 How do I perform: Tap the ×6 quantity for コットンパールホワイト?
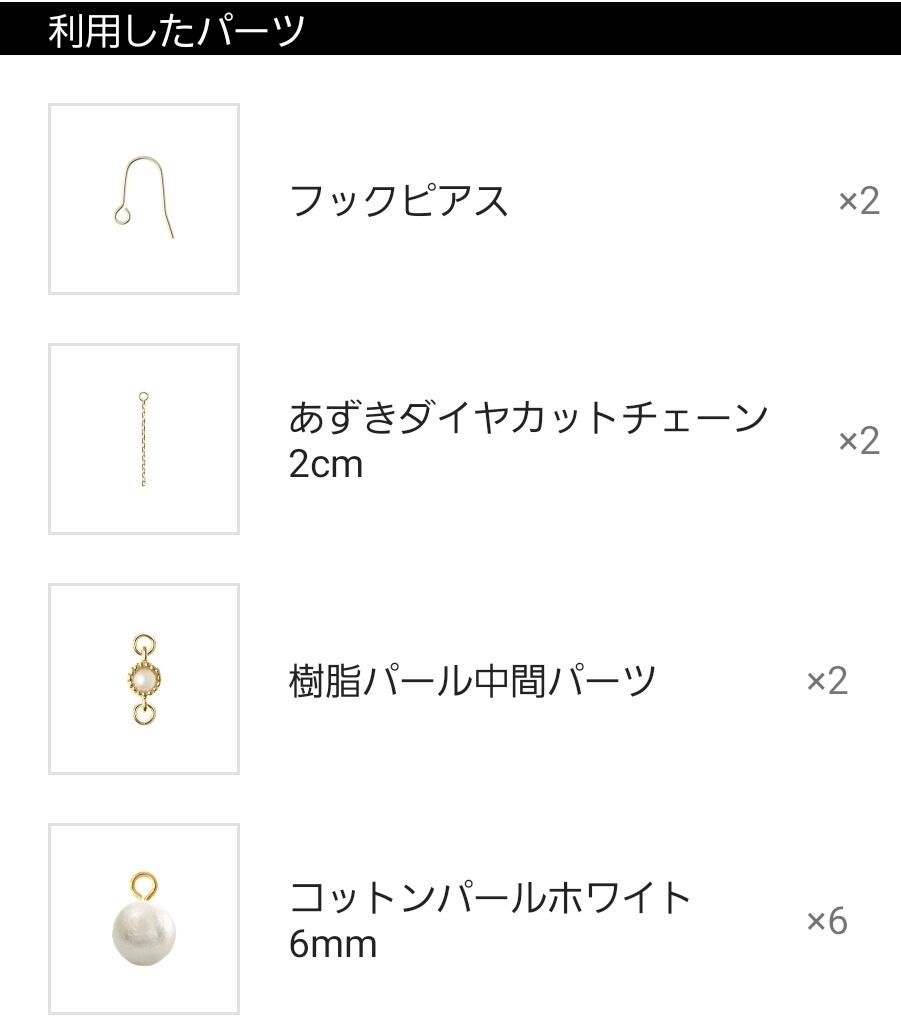tap(826, 921)
